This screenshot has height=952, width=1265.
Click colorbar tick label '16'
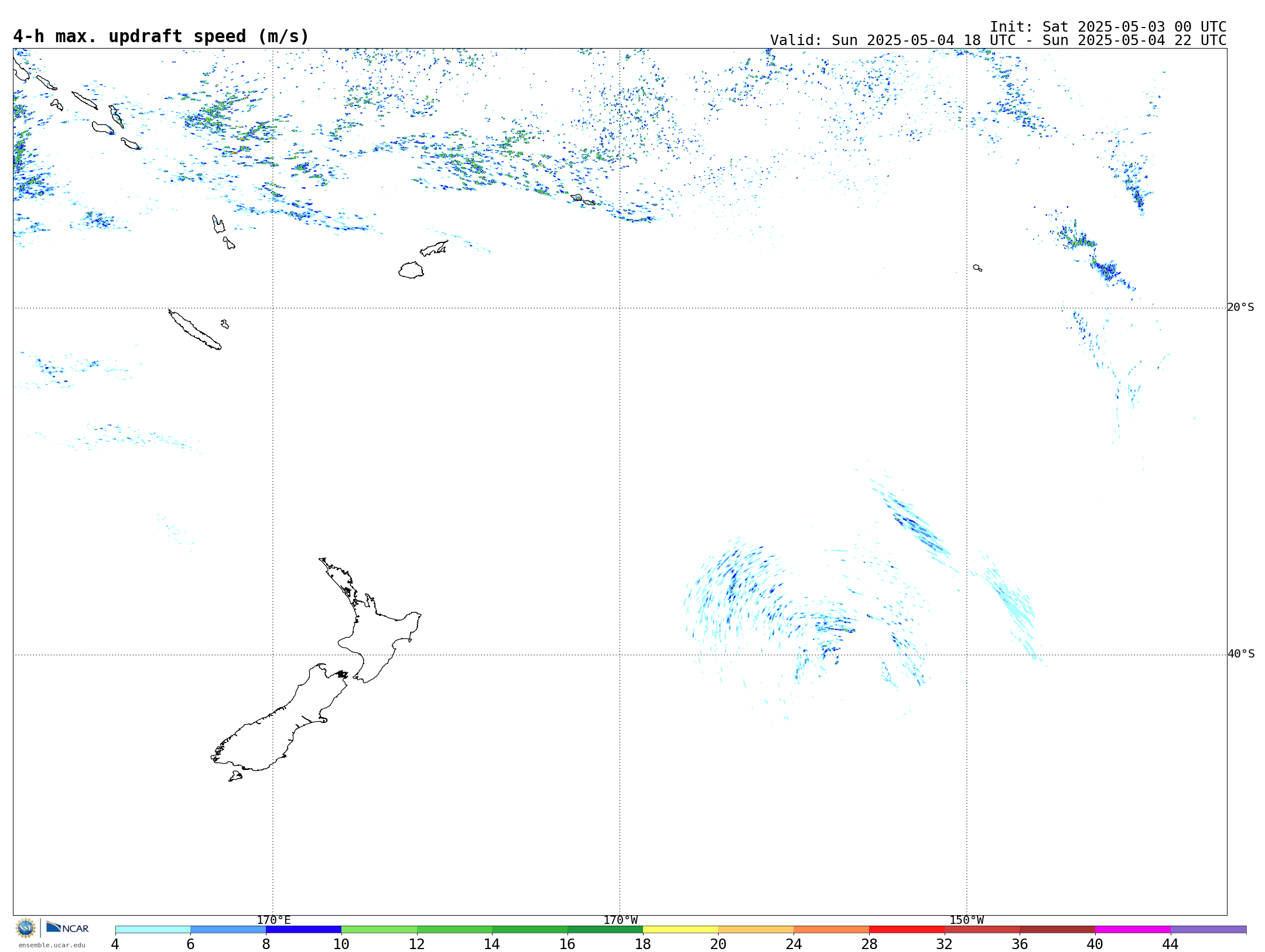coord(567,944)
